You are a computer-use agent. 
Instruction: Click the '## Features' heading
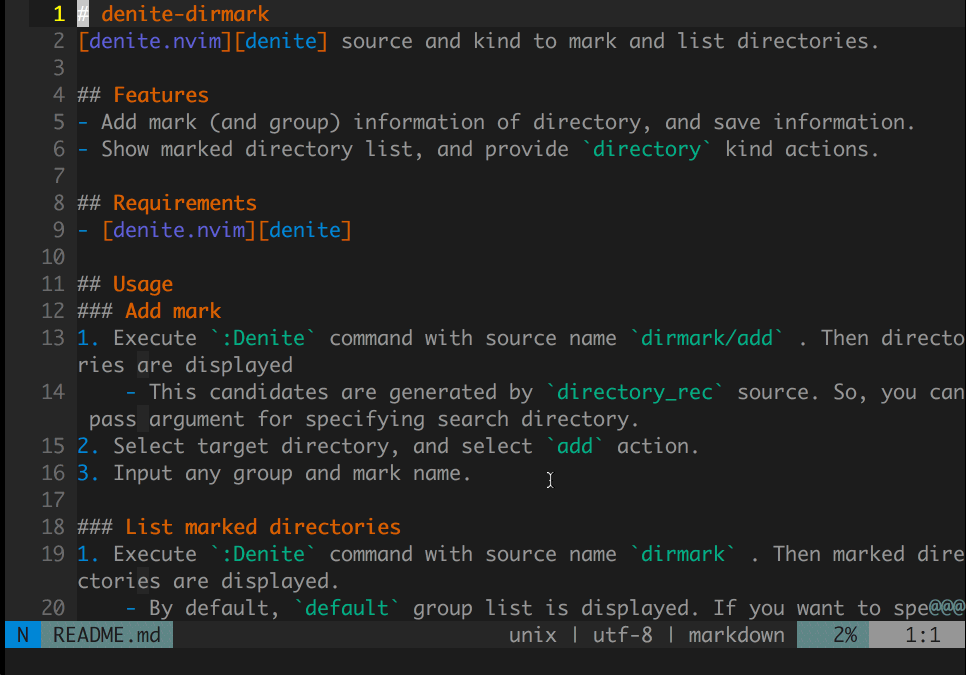(x=143, y=95)
